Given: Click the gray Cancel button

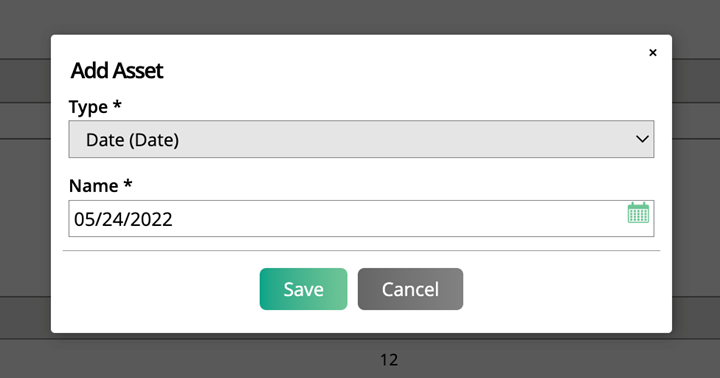Looking at the screenshot, I should [411, 289].
